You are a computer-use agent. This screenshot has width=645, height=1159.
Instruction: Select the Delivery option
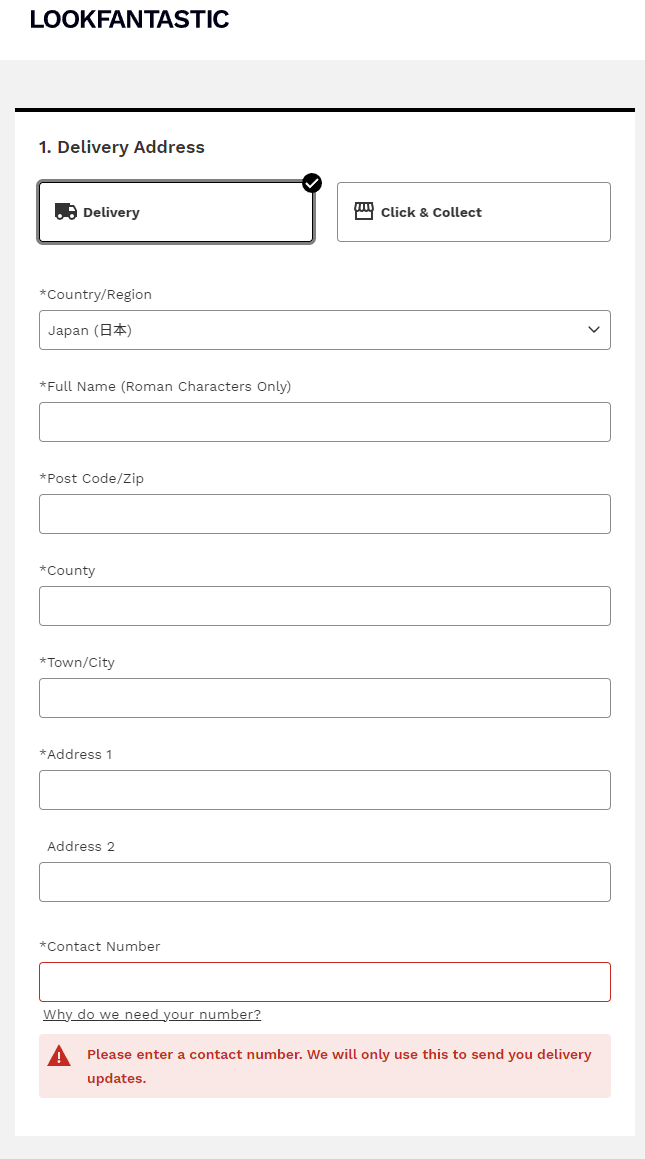pyautogui.click(x=177, y=212)
